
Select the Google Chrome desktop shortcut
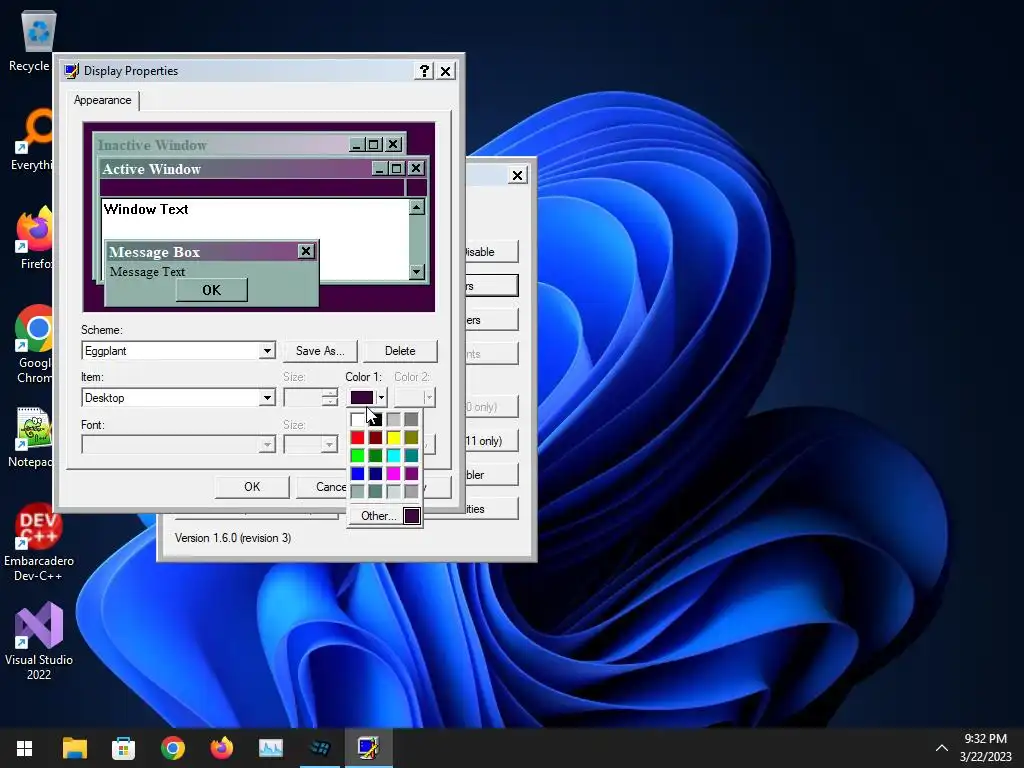[36, 344]
